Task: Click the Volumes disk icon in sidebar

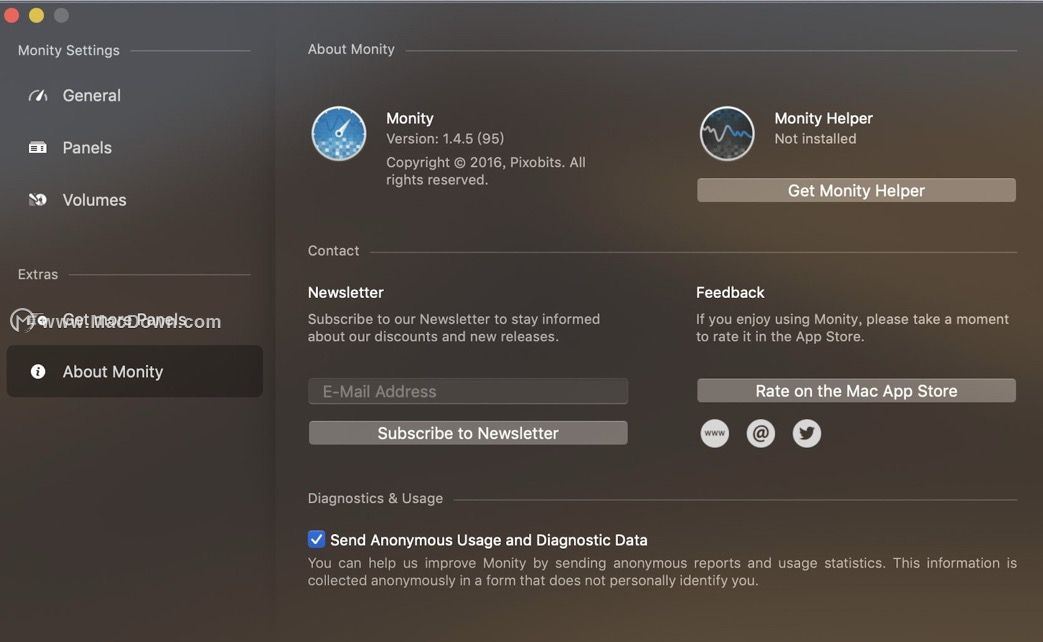Action: coord(38,200)
